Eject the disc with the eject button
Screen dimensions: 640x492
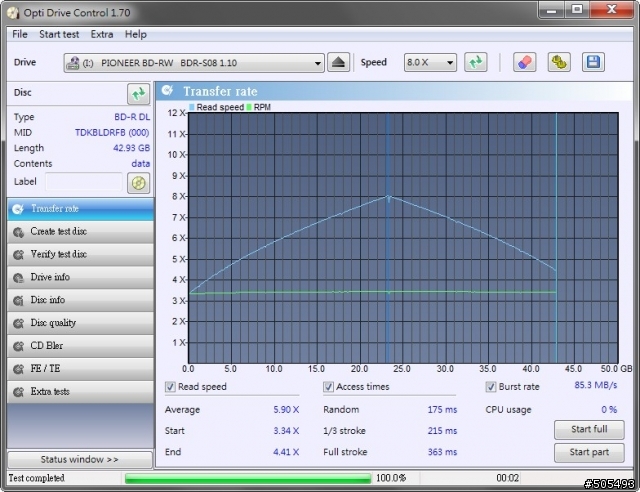tap(338, 62)
